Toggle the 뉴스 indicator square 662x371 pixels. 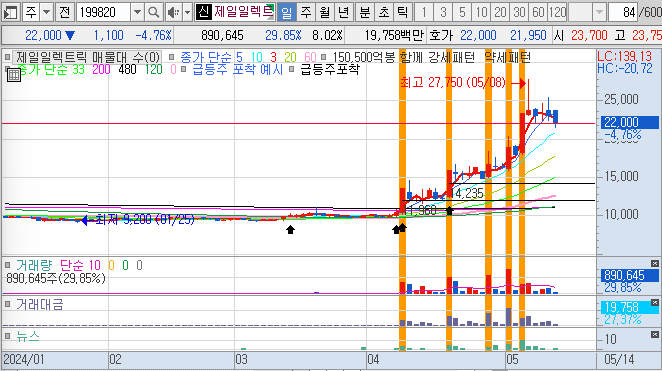tap(7, 336)
